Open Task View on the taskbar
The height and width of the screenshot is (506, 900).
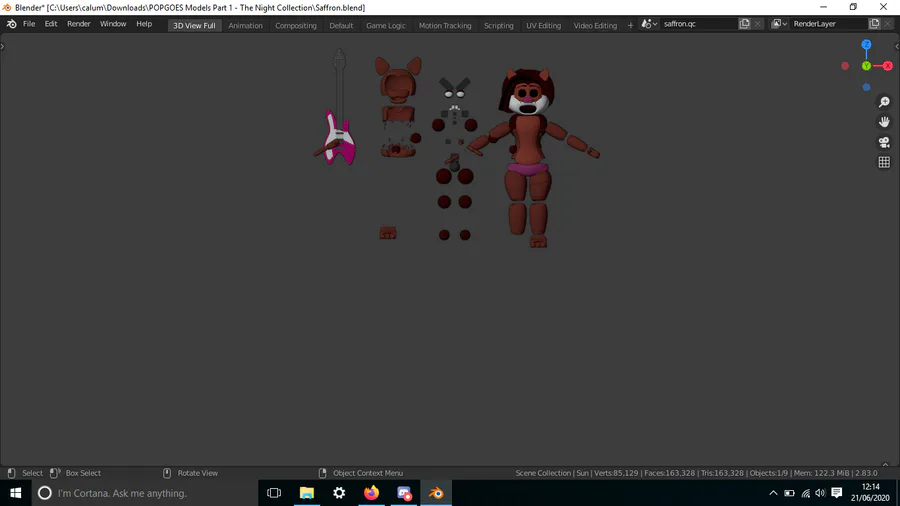[274, 493]
